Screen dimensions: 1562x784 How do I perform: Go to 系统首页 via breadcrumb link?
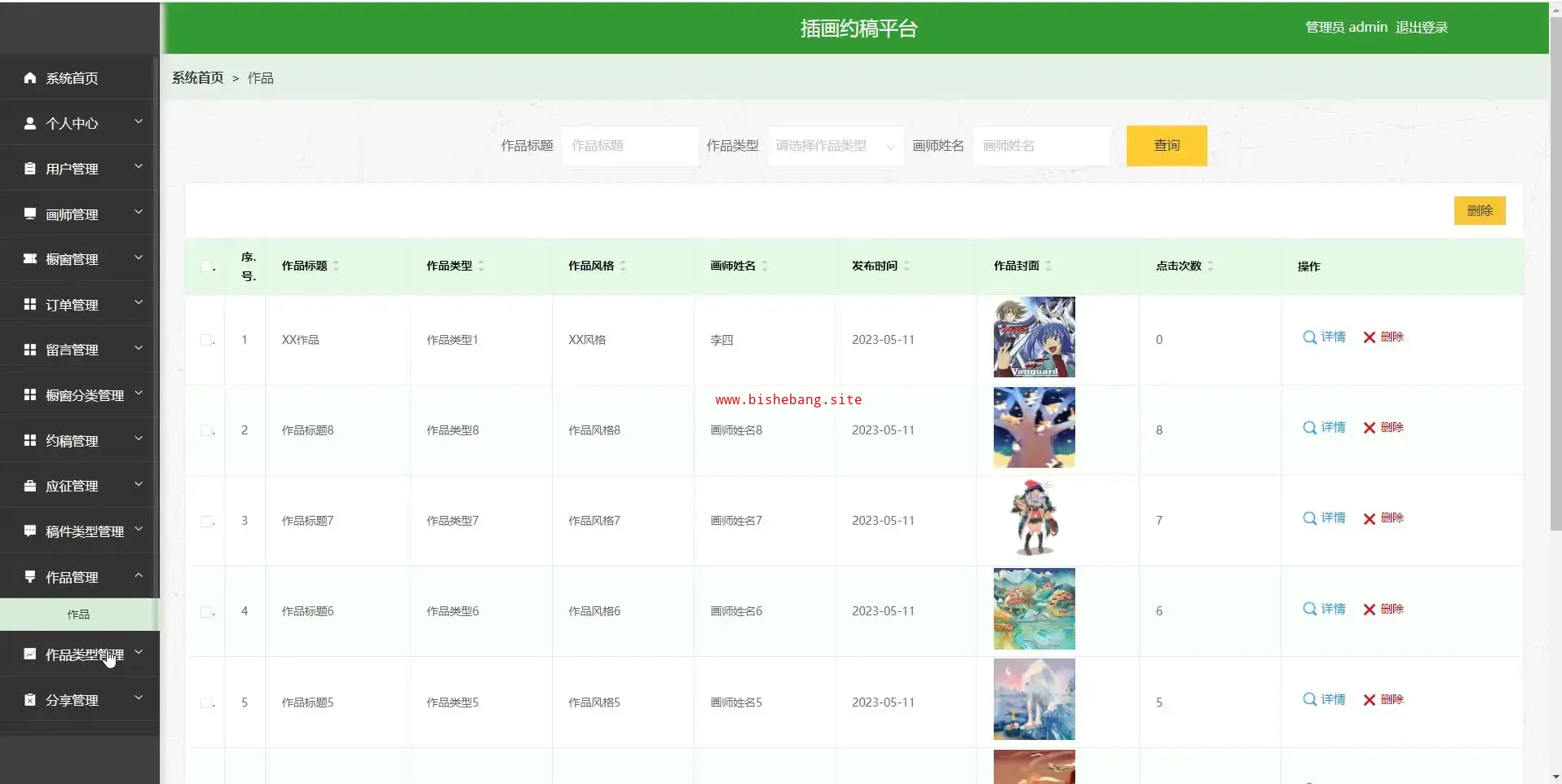pyautogui.click(x=197, y=77)
